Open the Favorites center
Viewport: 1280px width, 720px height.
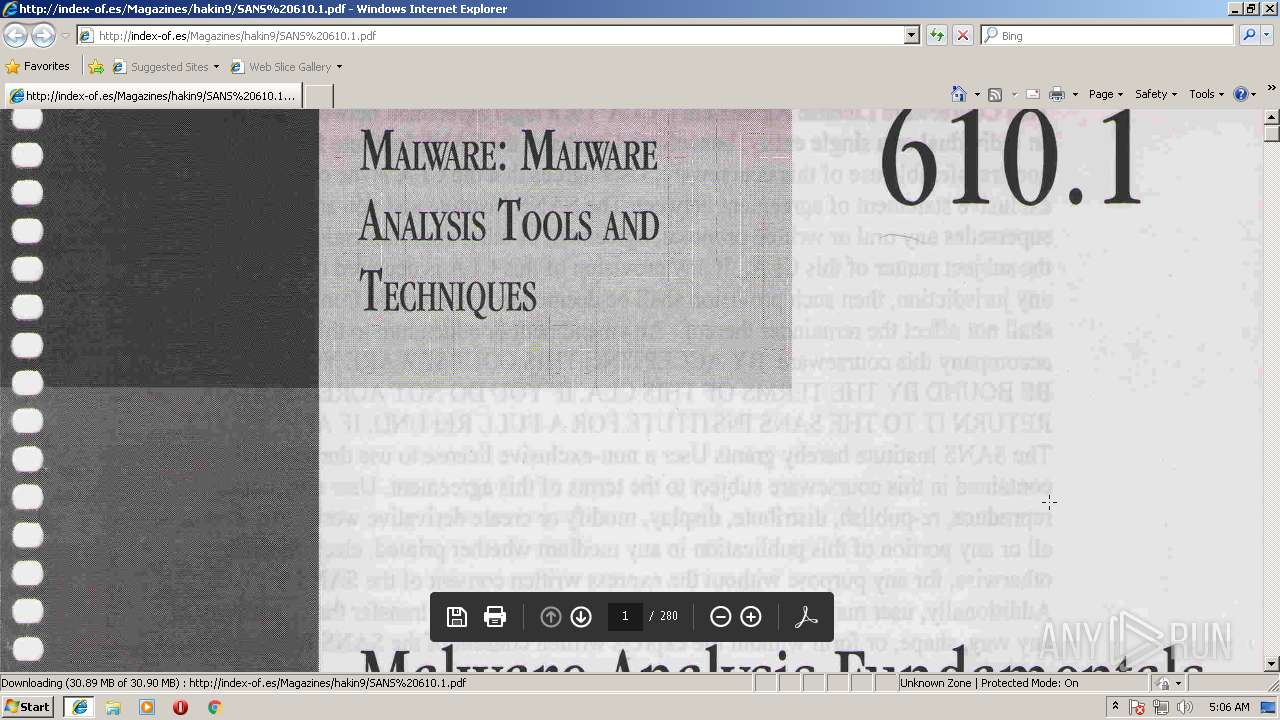pyautogui.click(x=37, y=66)
